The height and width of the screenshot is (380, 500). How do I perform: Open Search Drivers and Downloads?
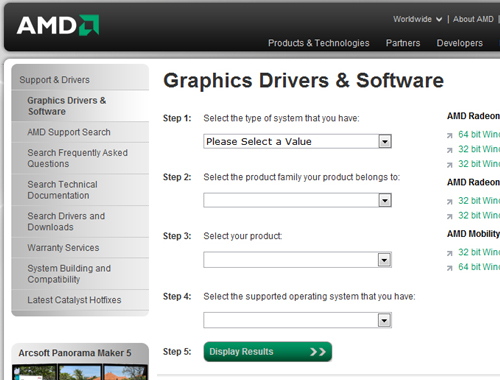80,221
